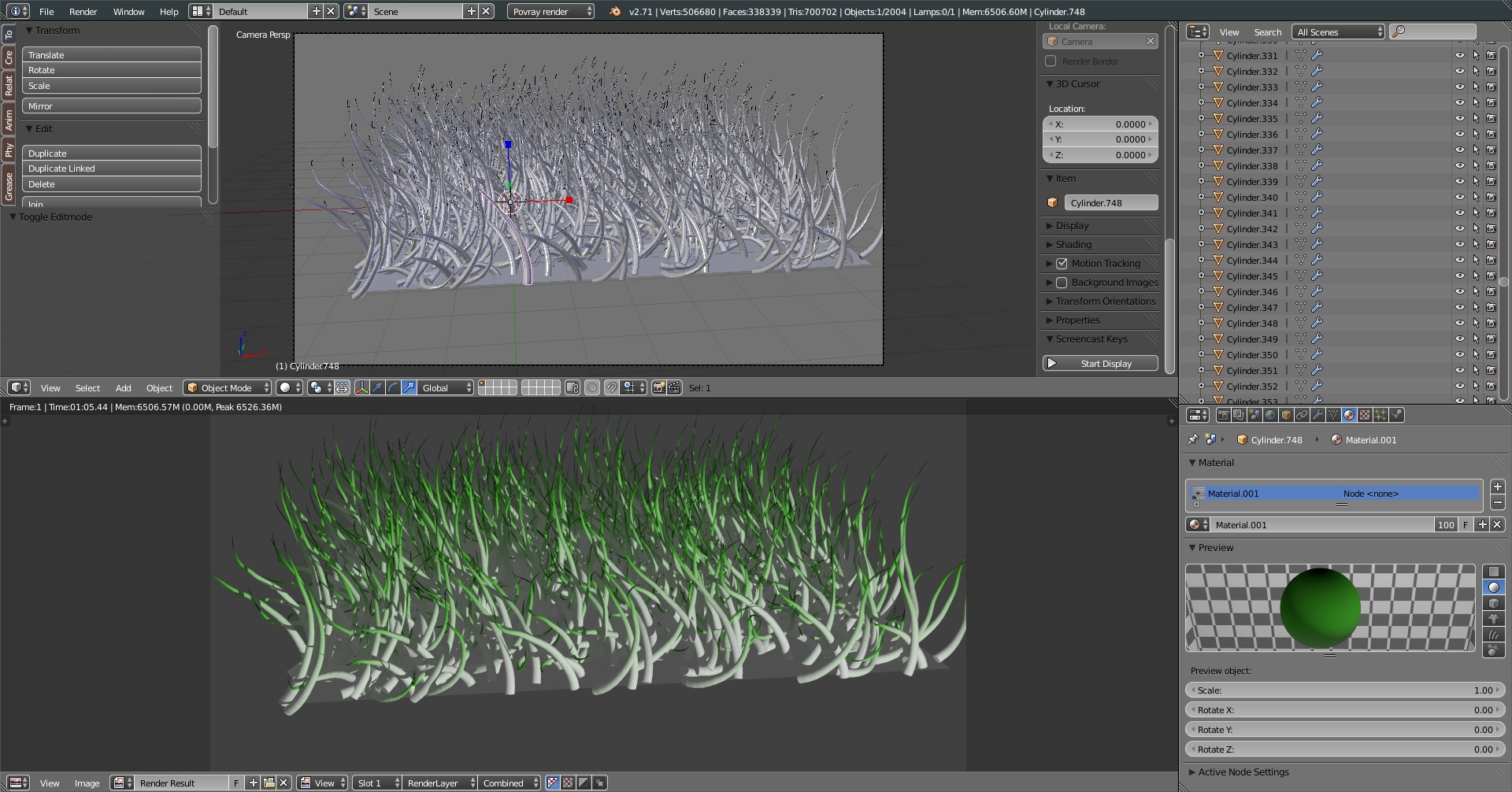Open the Texture properties checker tab
1512x792 pixels.
pos(1365,415)
